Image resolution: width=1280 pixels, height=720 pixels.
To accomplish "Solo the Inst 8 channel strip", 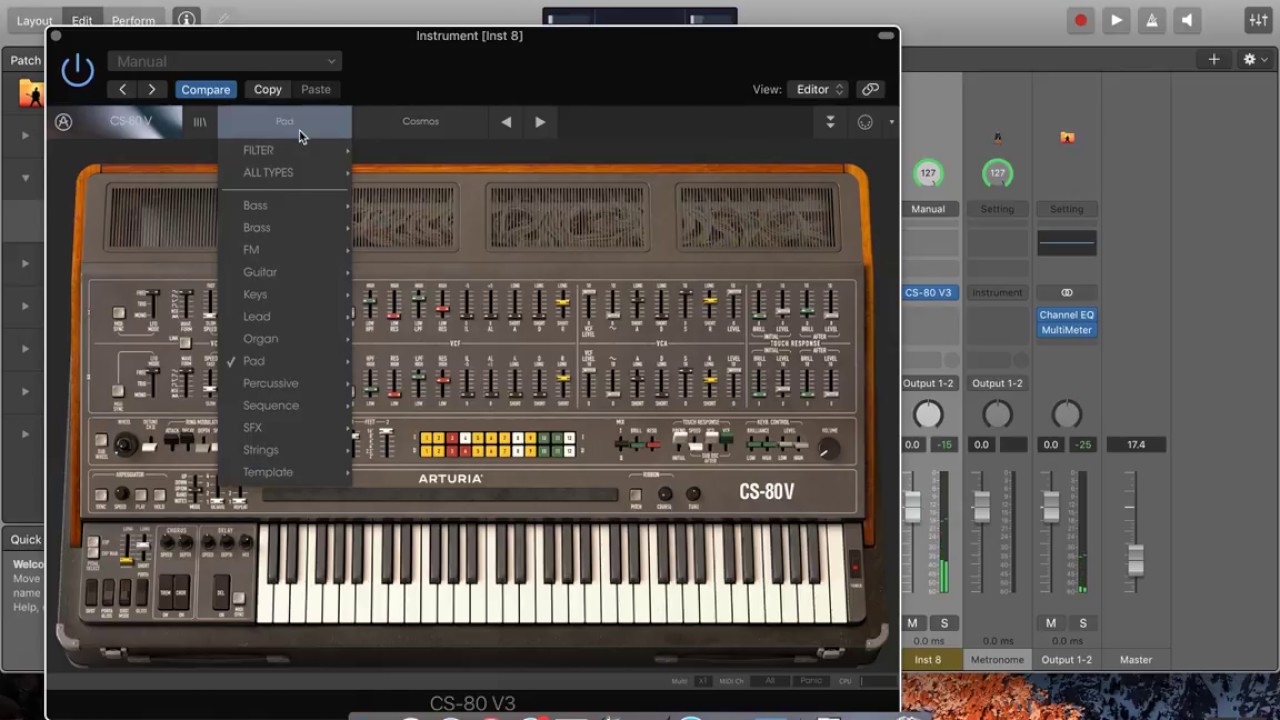I will 943,623.
